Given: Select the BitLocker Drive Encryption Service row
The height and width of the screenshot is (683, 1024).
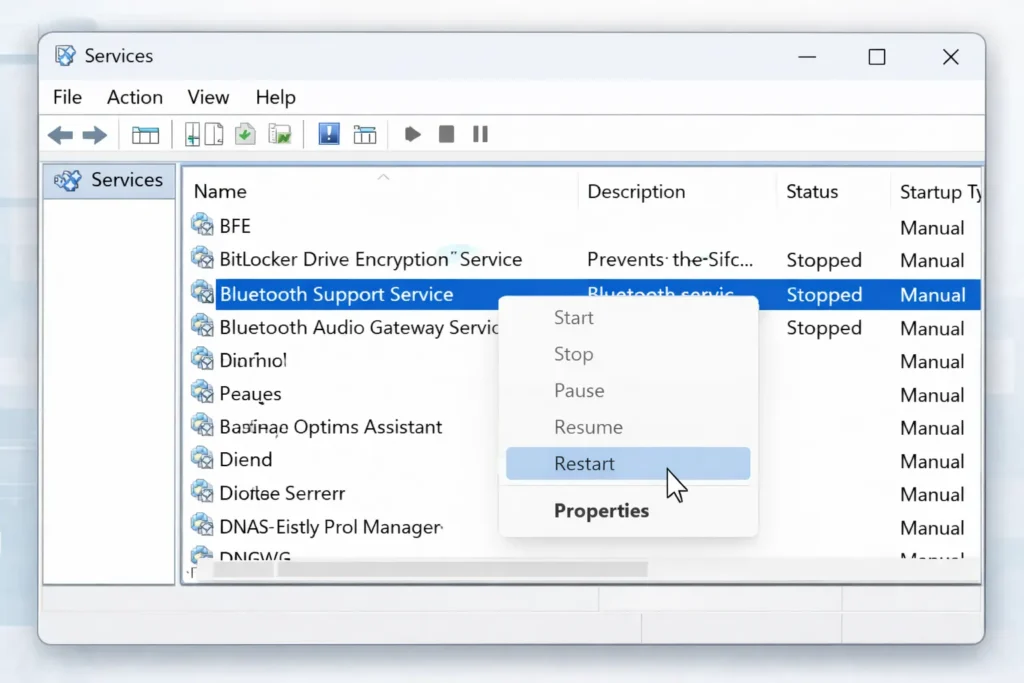Looking at the screenshot, I should (370, 259).
